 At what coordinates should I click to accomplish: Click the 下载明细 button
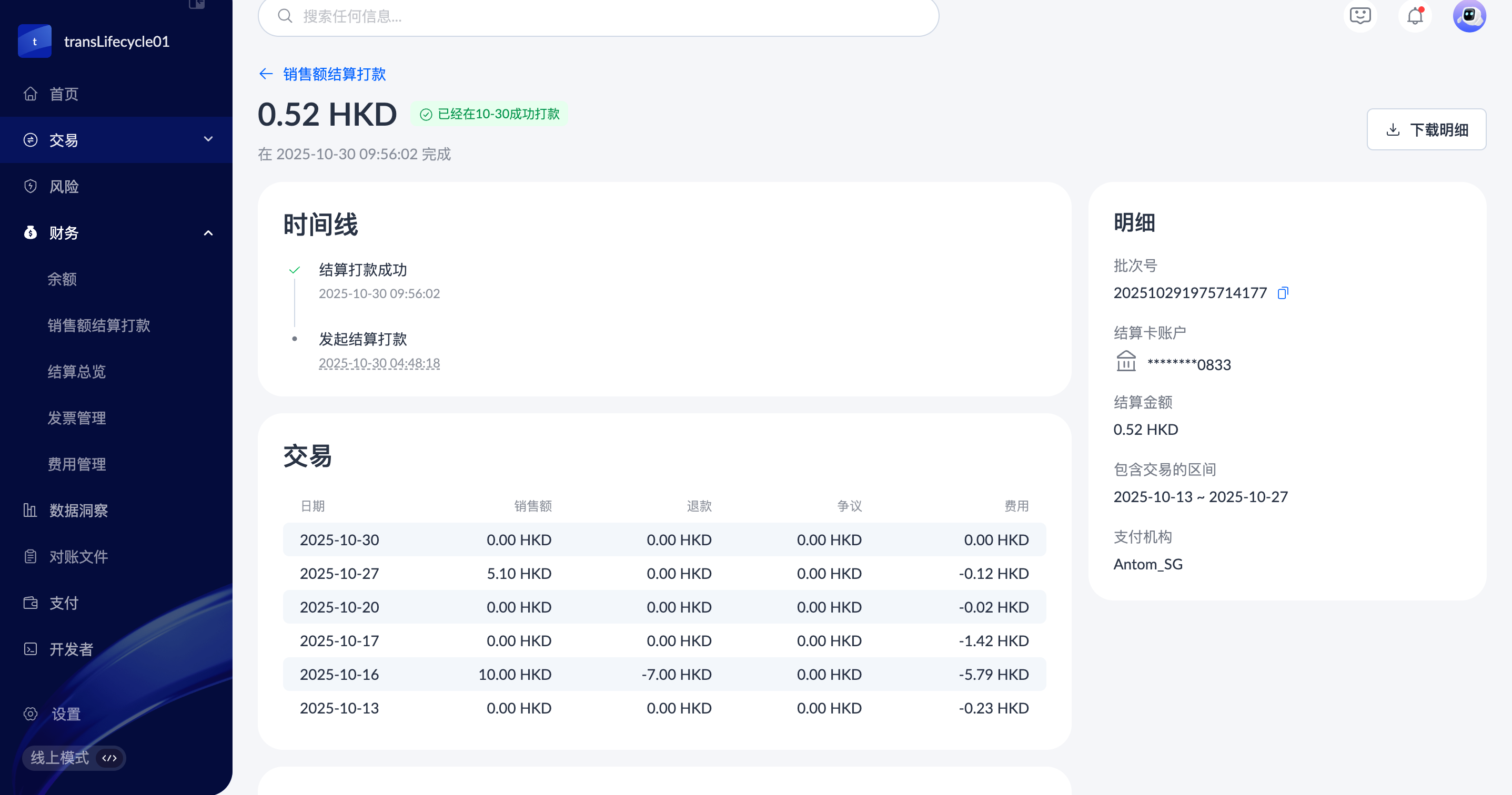click(x=1426, y=130)
